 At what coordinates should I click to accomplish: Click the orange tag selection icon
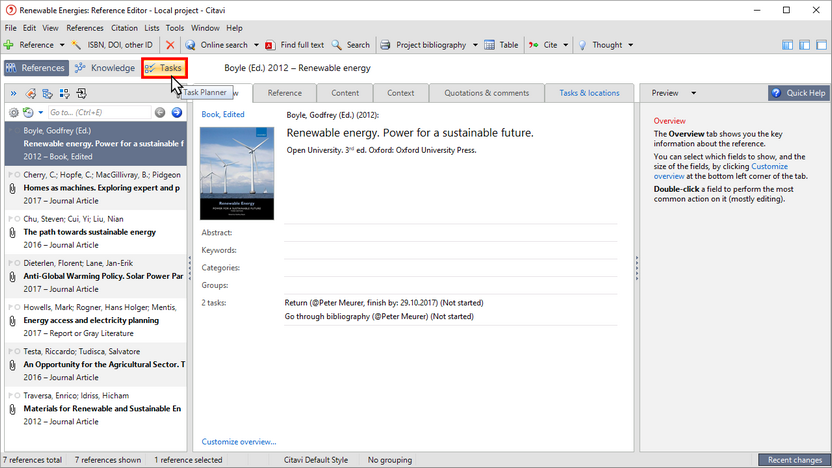(31, 94)
